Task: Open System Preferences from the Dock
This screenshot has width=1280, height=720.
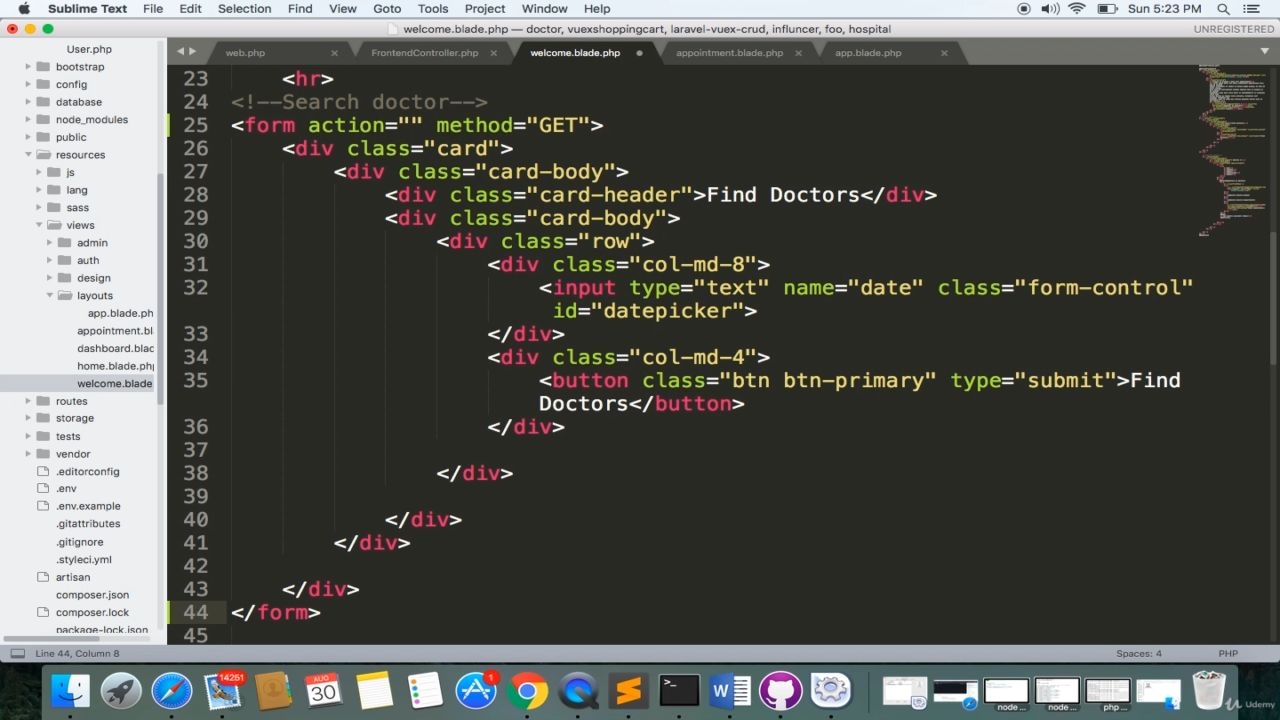Action: pos(831,690)
